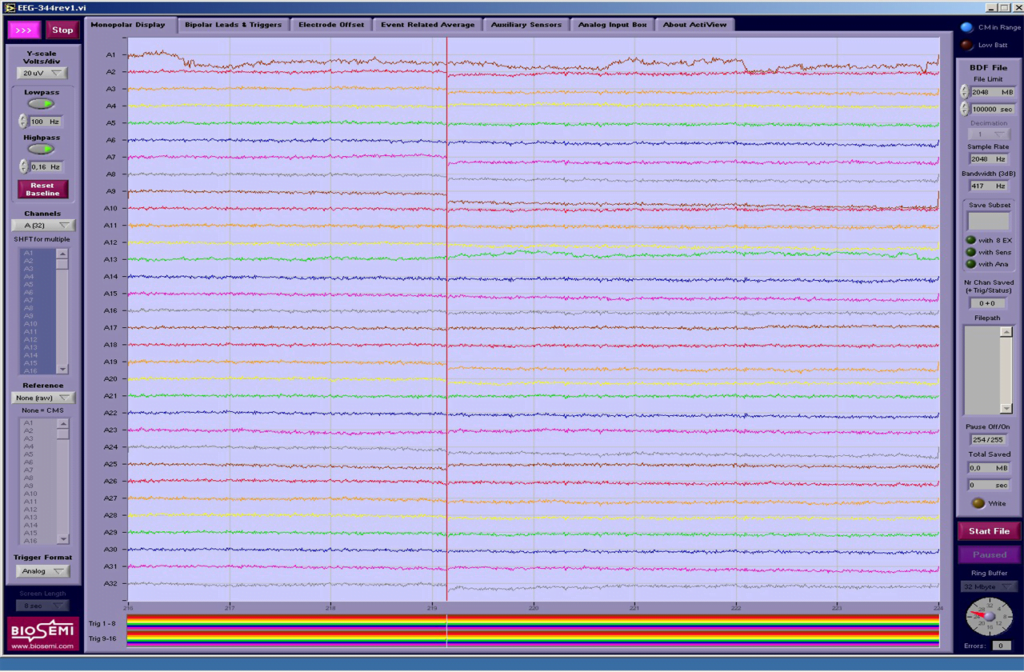This screenshot has height=672, width=1024.
Task: Click the Stop button
Action: (x=63, y=30)
